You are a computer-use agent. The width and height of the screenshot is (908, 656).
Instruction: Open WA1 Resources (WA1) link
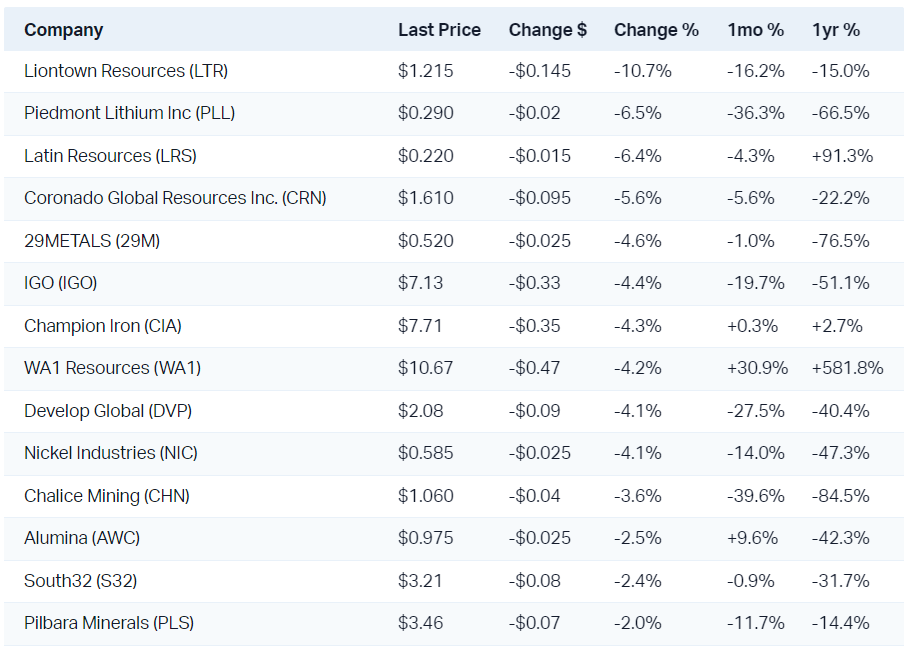point(112,368)
